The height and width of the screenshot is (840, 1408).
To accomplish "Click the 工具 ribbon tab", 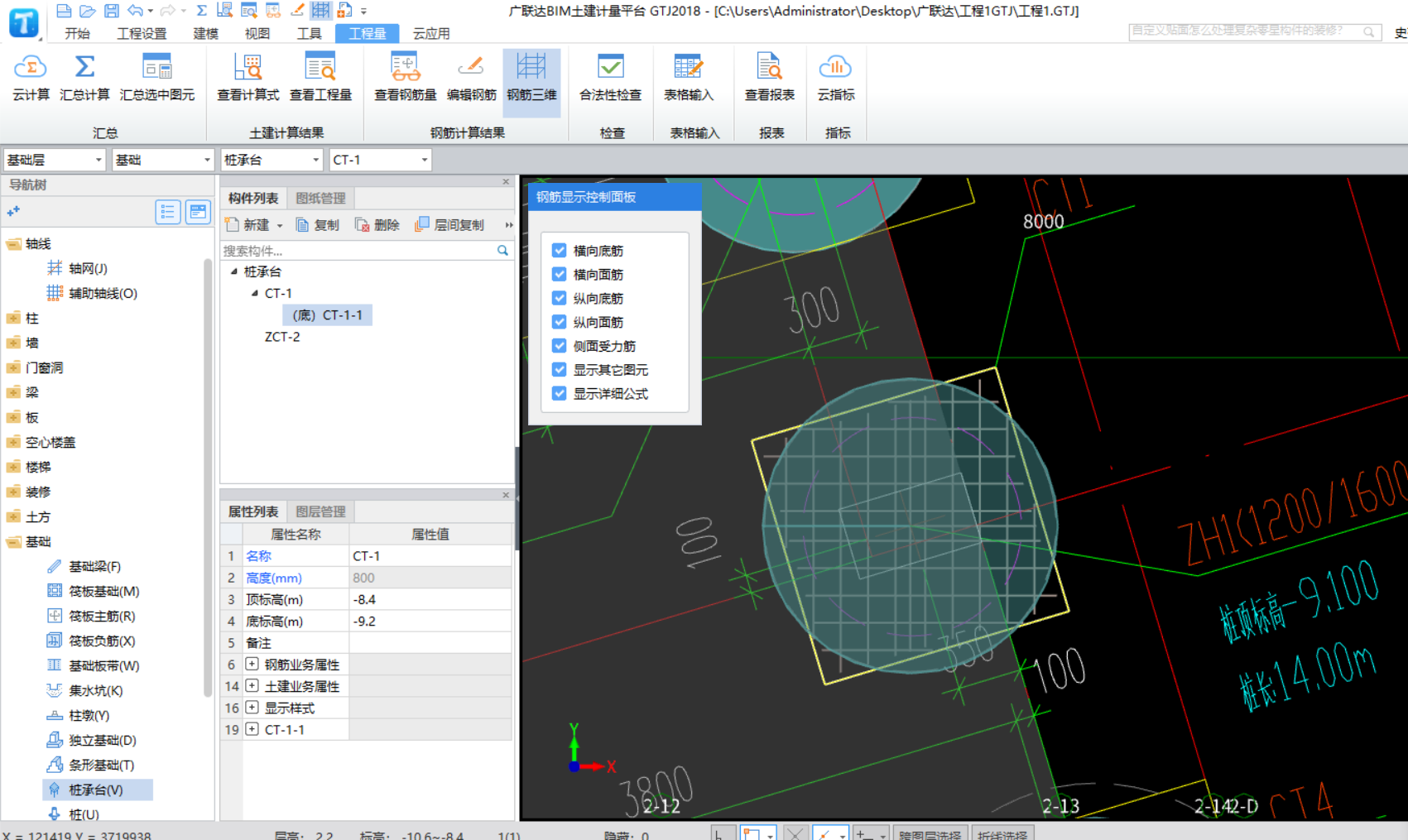I will (309, 33).
